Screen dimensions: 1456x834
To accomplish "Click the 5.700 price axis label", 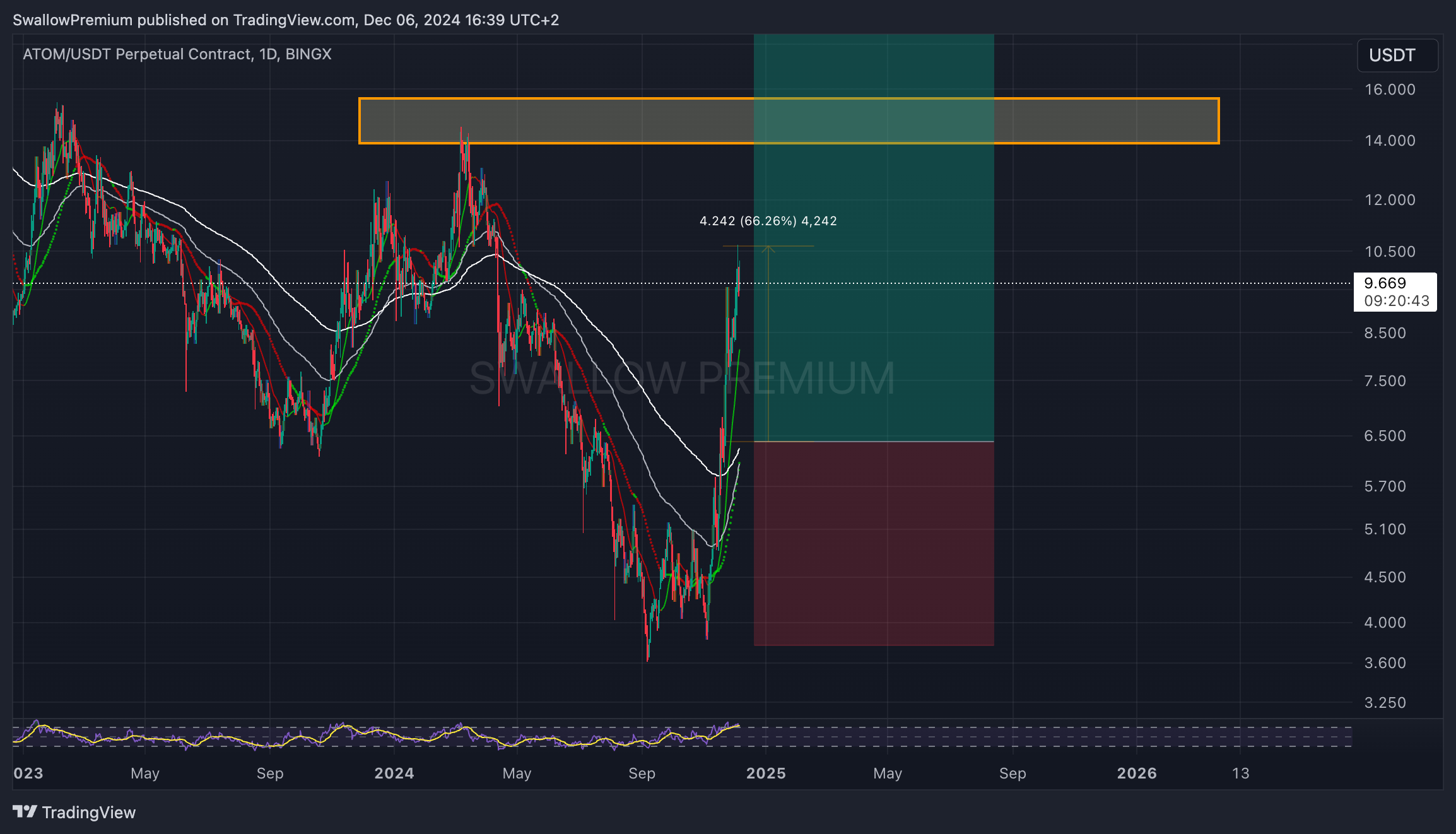I will [x=1385, y=486].
